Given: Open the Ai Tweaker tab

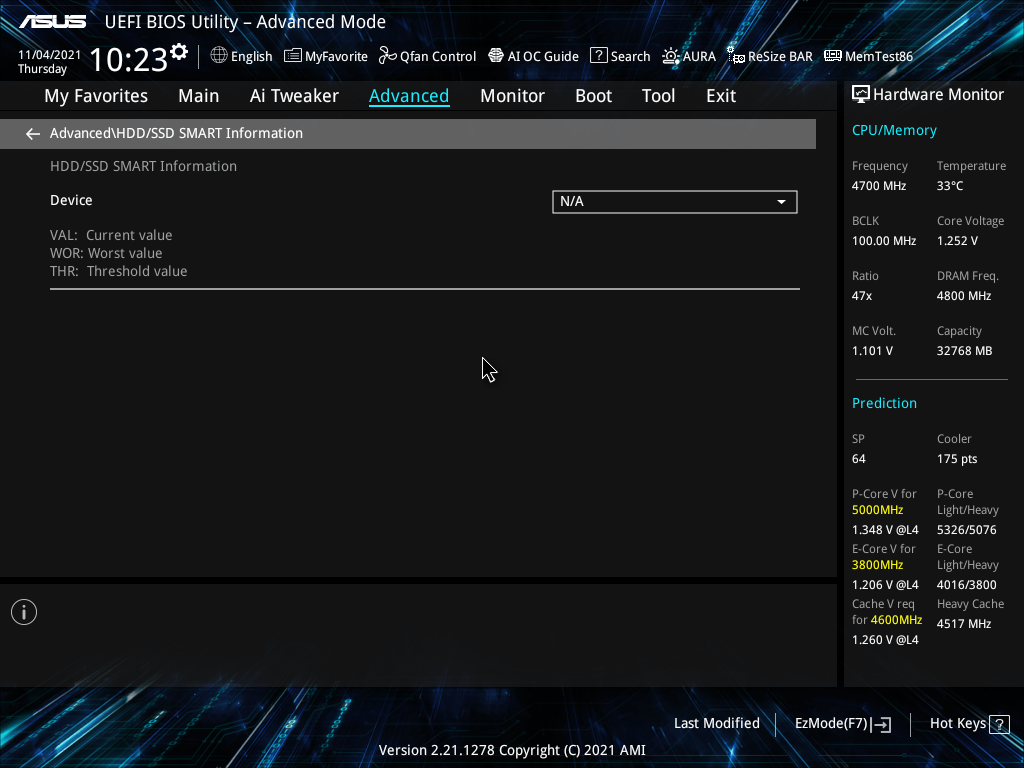Looking at the screenshot, I should pos(294,96).
